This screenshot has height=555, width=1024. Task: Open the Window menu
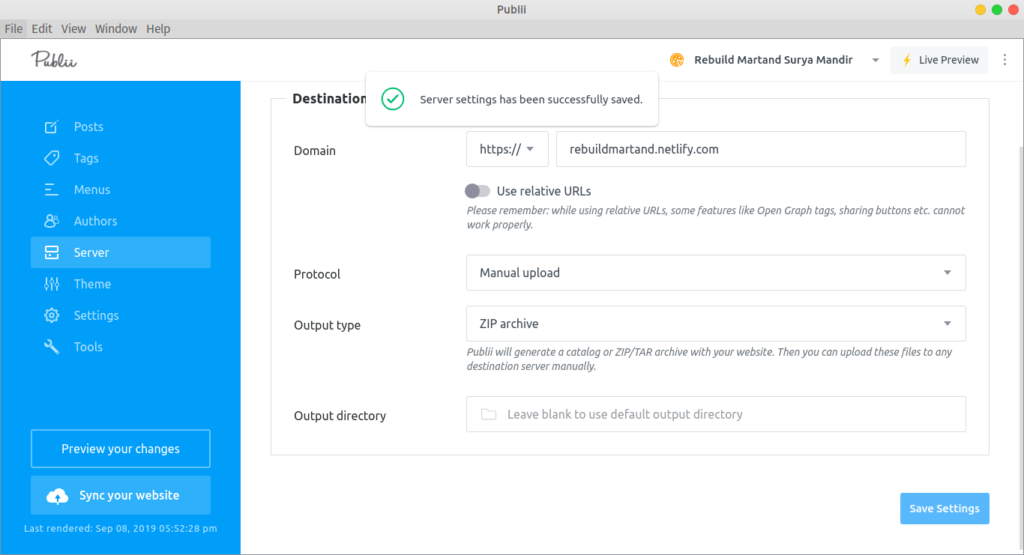tap(116, 29)
